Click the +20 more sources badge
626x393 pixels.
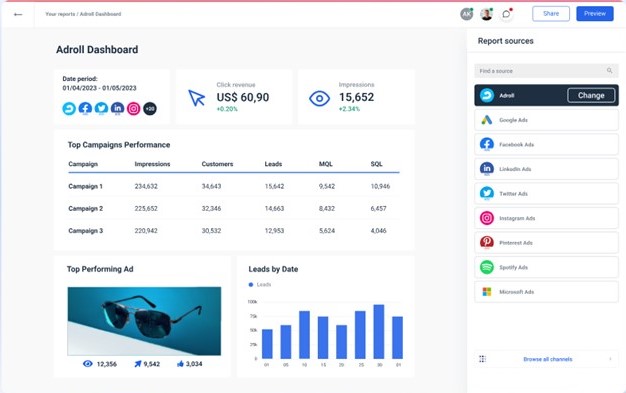point(150,108)
